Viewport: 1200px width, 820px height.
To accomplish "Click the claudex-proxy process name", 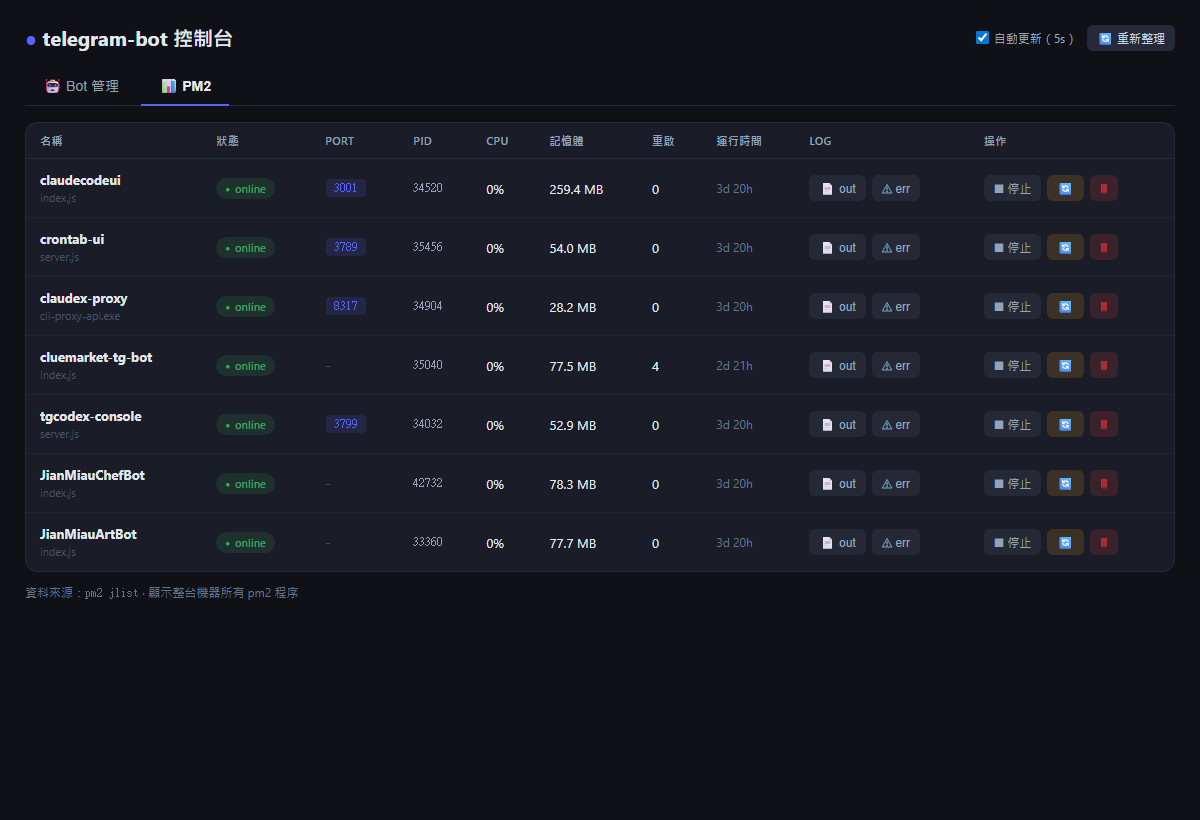I will pos(84,298).
